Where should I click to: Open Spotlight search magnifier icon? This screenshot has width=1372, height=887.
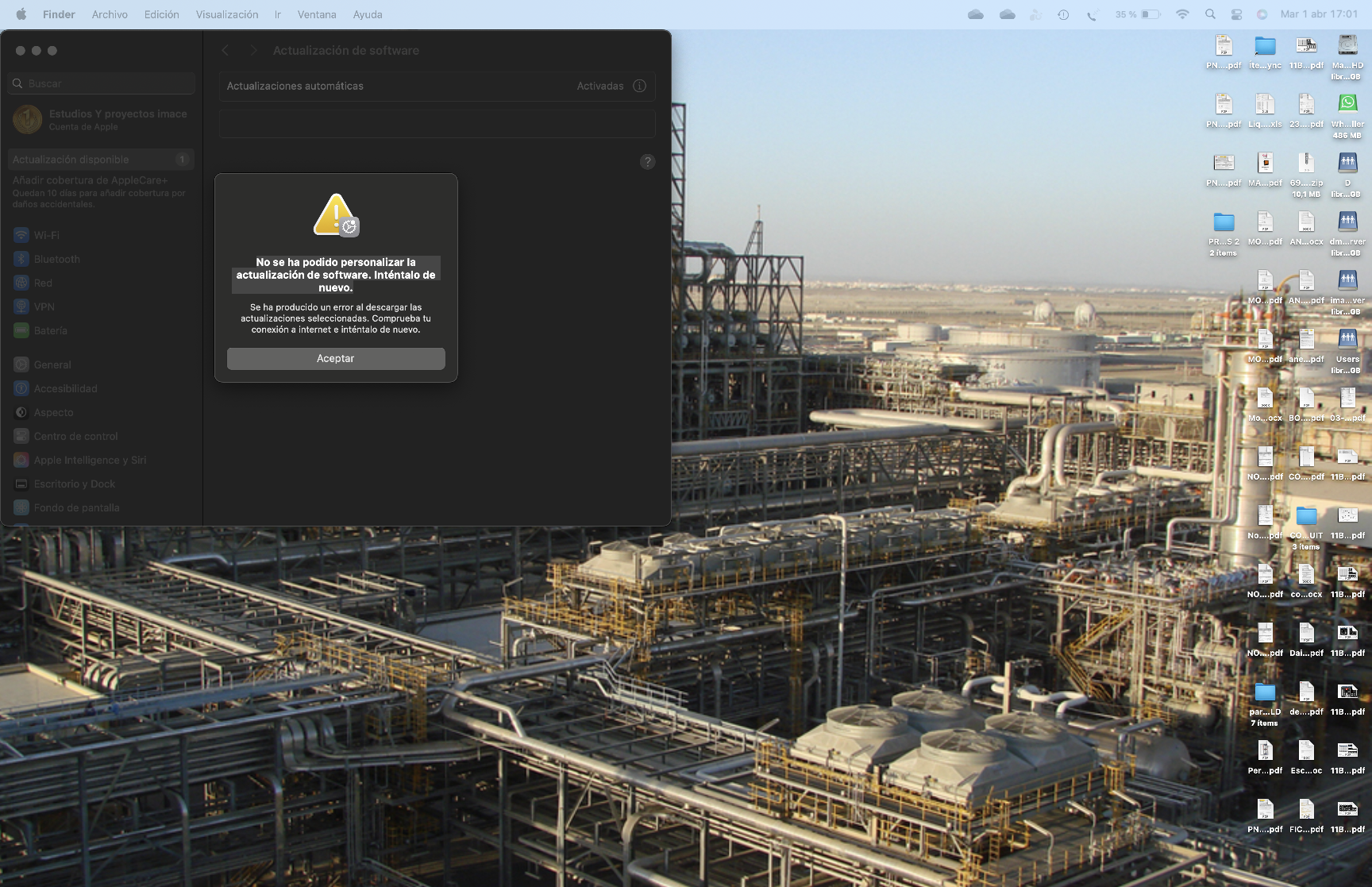pyautogui.click(x=1210, y=14)
